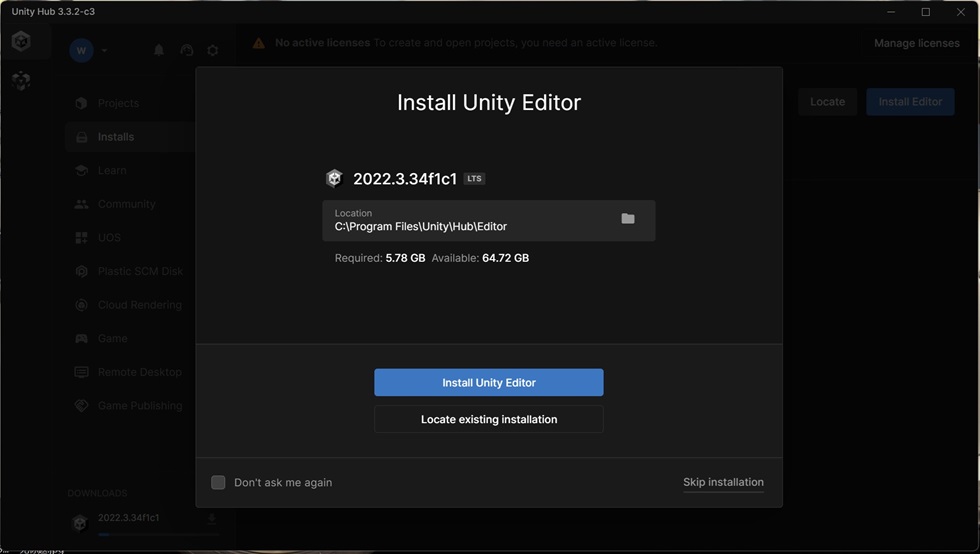Viewport: 980px width, 554px height.
Task: Open the notifications bell icon
Action: tap(159, 50)
